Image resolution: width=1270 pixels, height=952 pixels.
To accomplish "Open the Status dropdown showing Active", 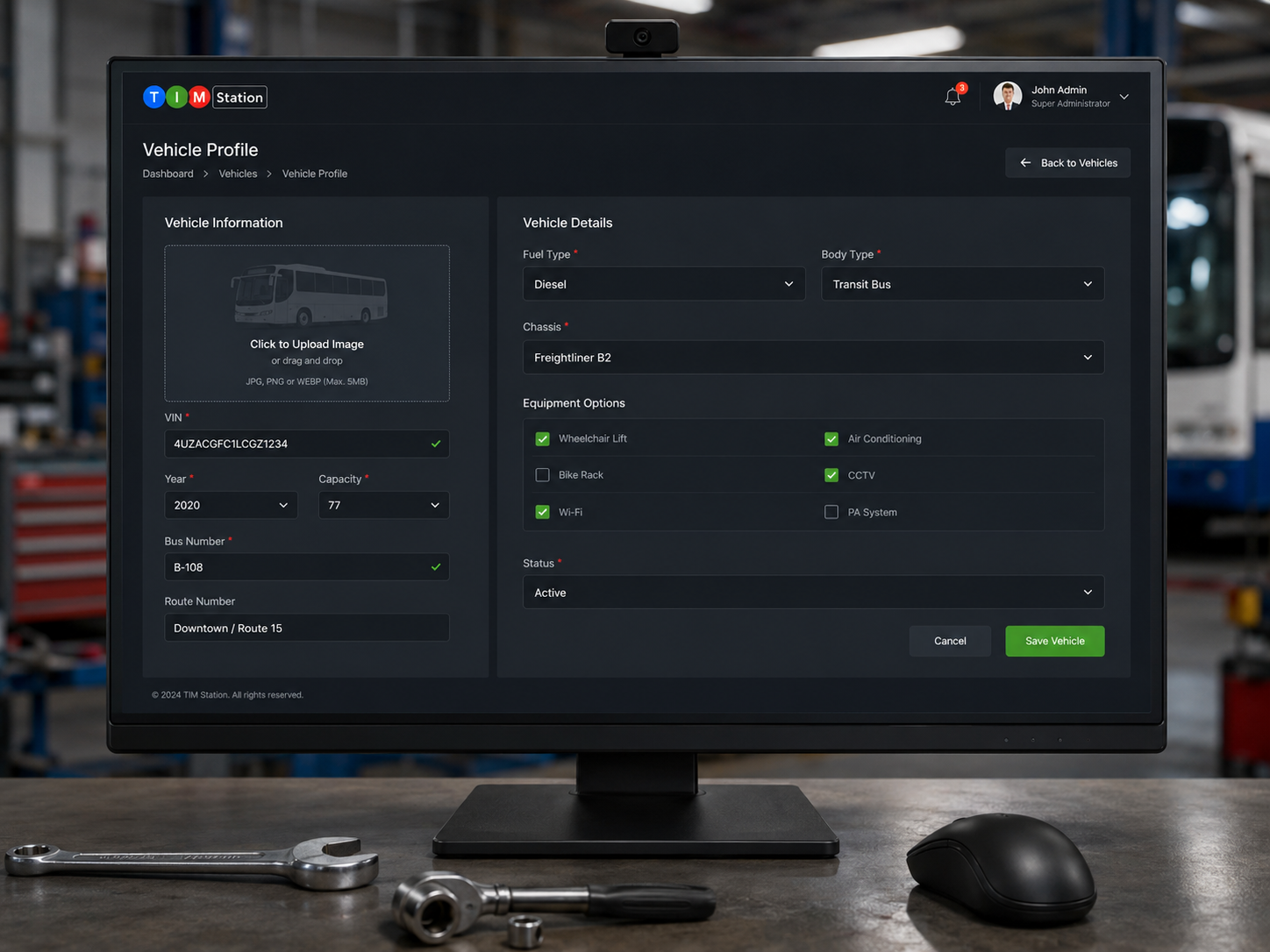I will click(813, 593).
